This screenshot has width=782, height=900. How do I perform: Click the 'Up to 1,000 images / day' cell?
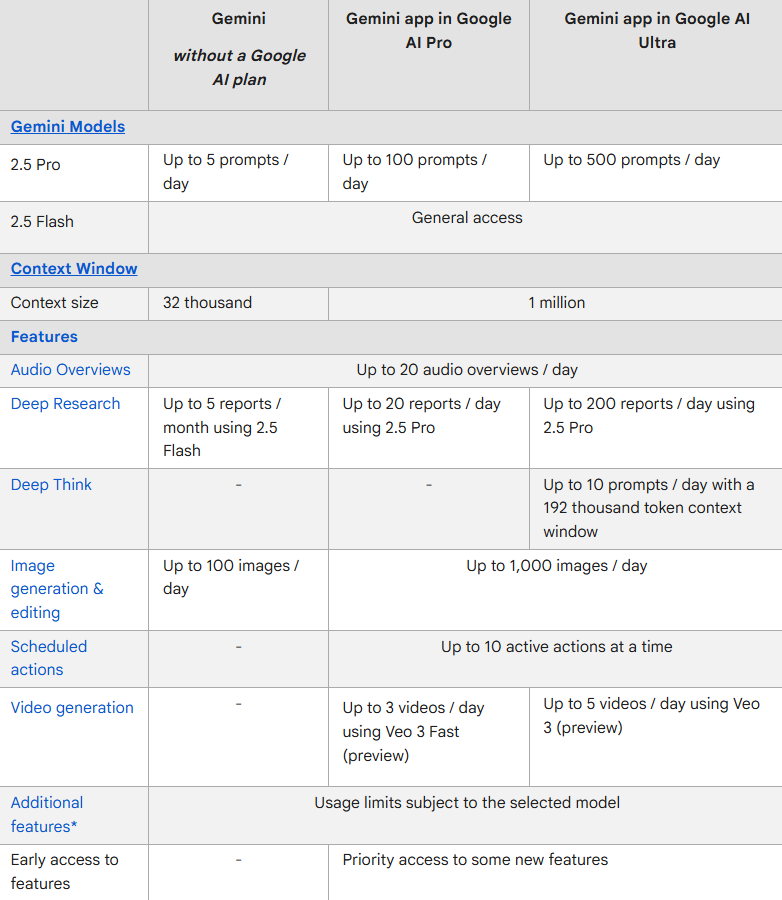pos(557,566)
